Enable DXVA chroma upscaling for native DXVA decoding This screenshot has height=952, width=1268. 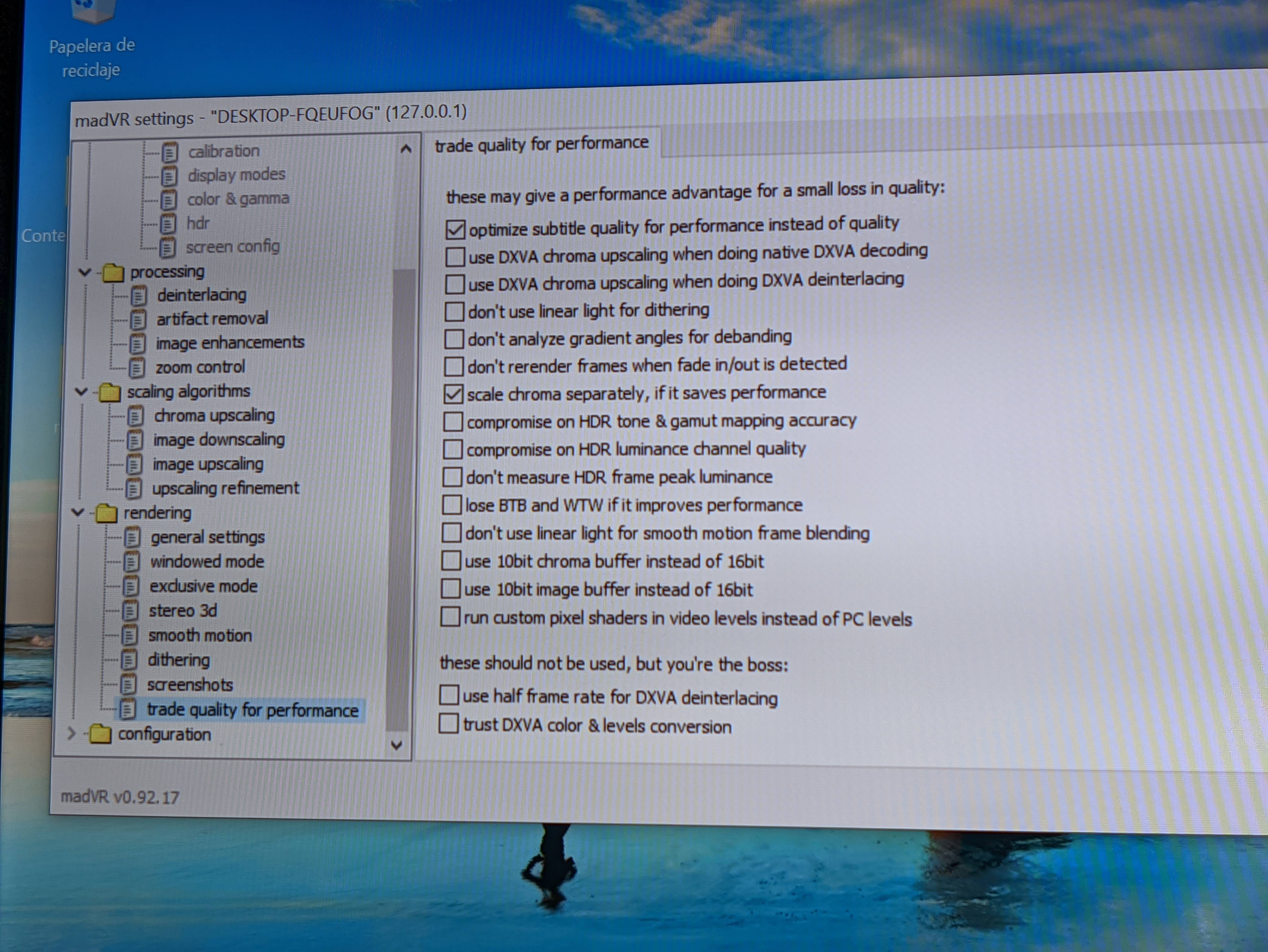[455, 257]
